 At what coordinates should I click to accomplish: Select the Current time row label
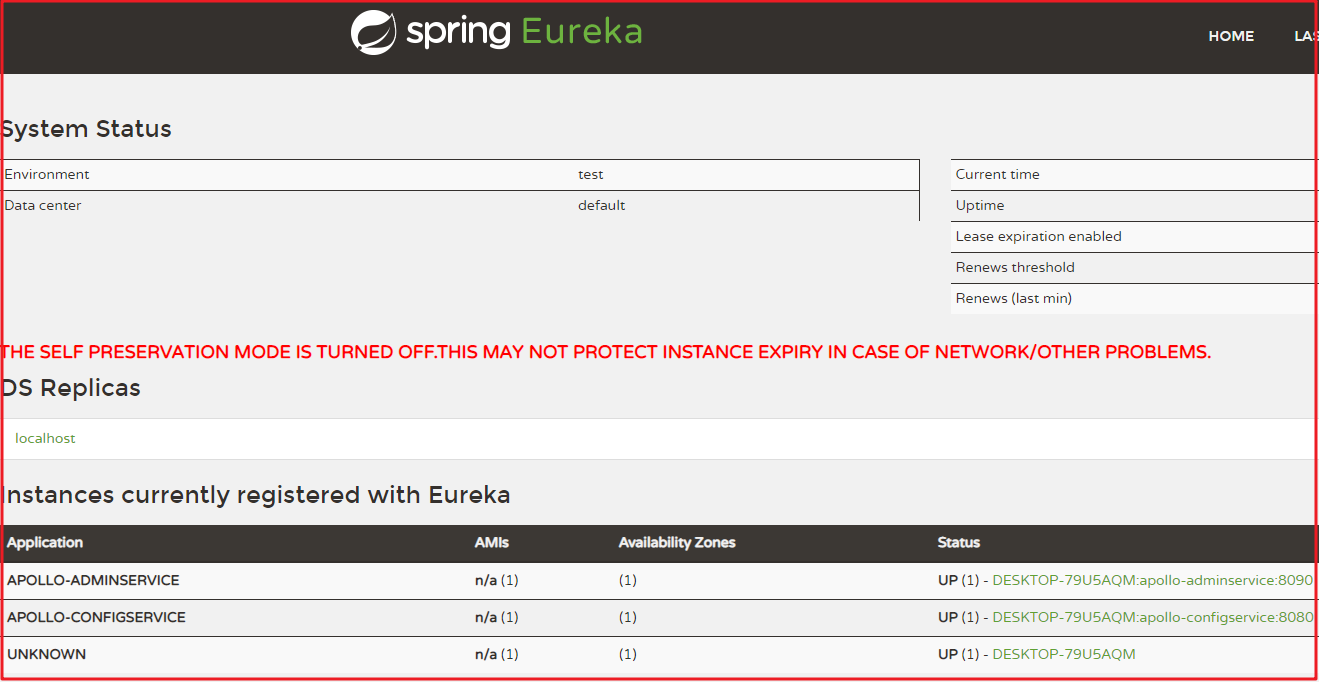tap(998, 174)
